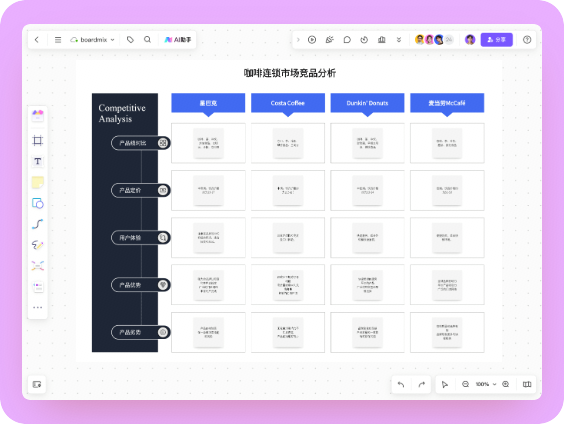Open the comment bubble tool
This screenshot has height=424, width=564.
coord(347,40)
